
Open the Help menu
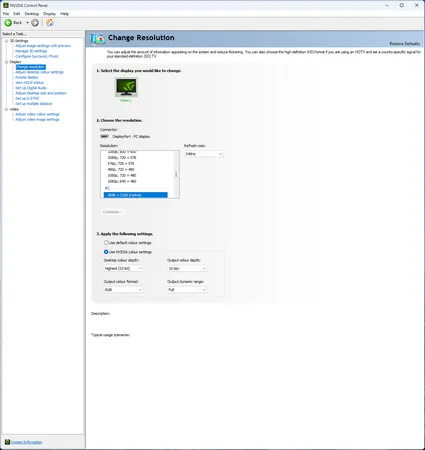coord(64,14)
